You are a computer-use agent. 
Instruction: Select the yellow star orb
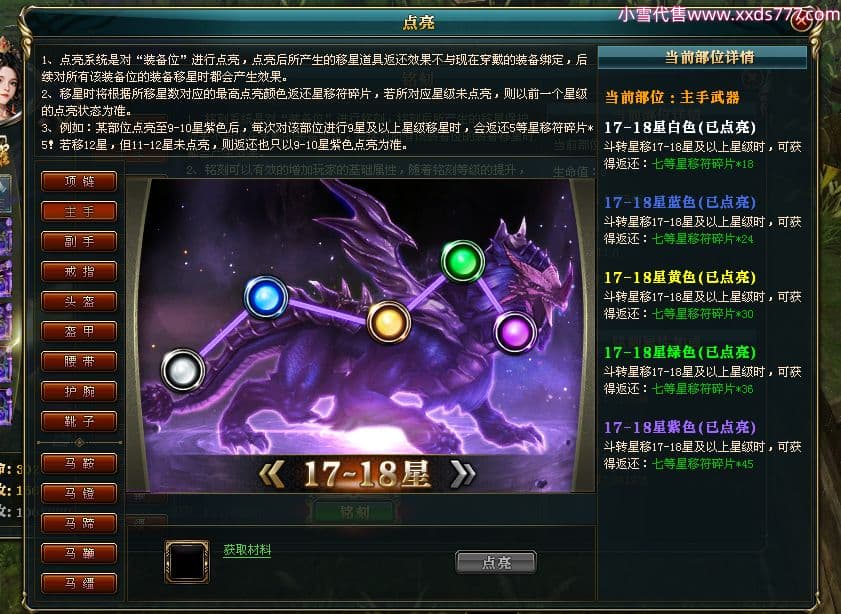tap(389, 322)
